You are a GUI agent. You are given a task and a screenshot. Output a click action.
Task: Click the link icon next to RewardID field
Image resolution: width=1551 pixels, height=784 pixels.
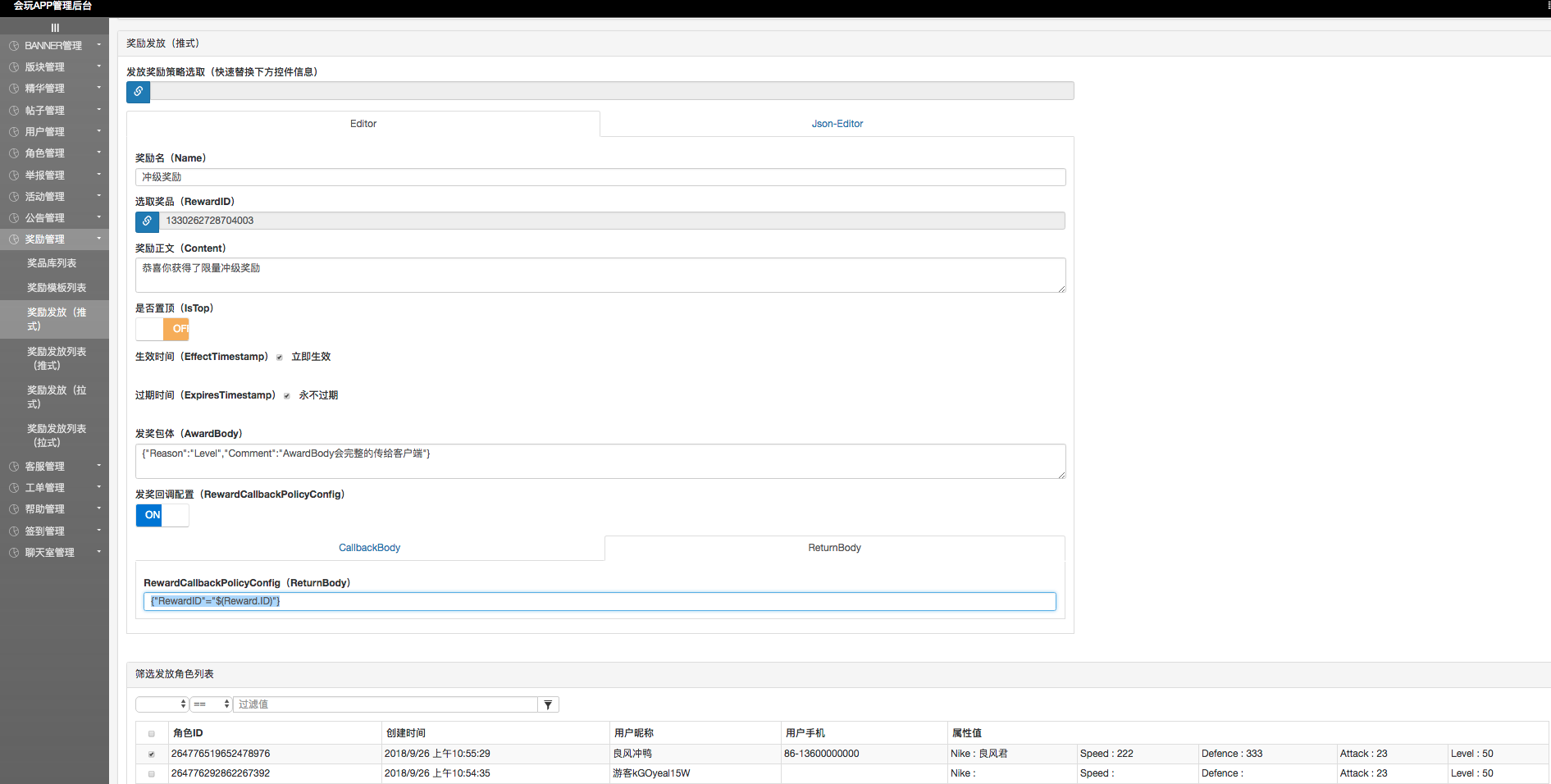tap(147, 221)
